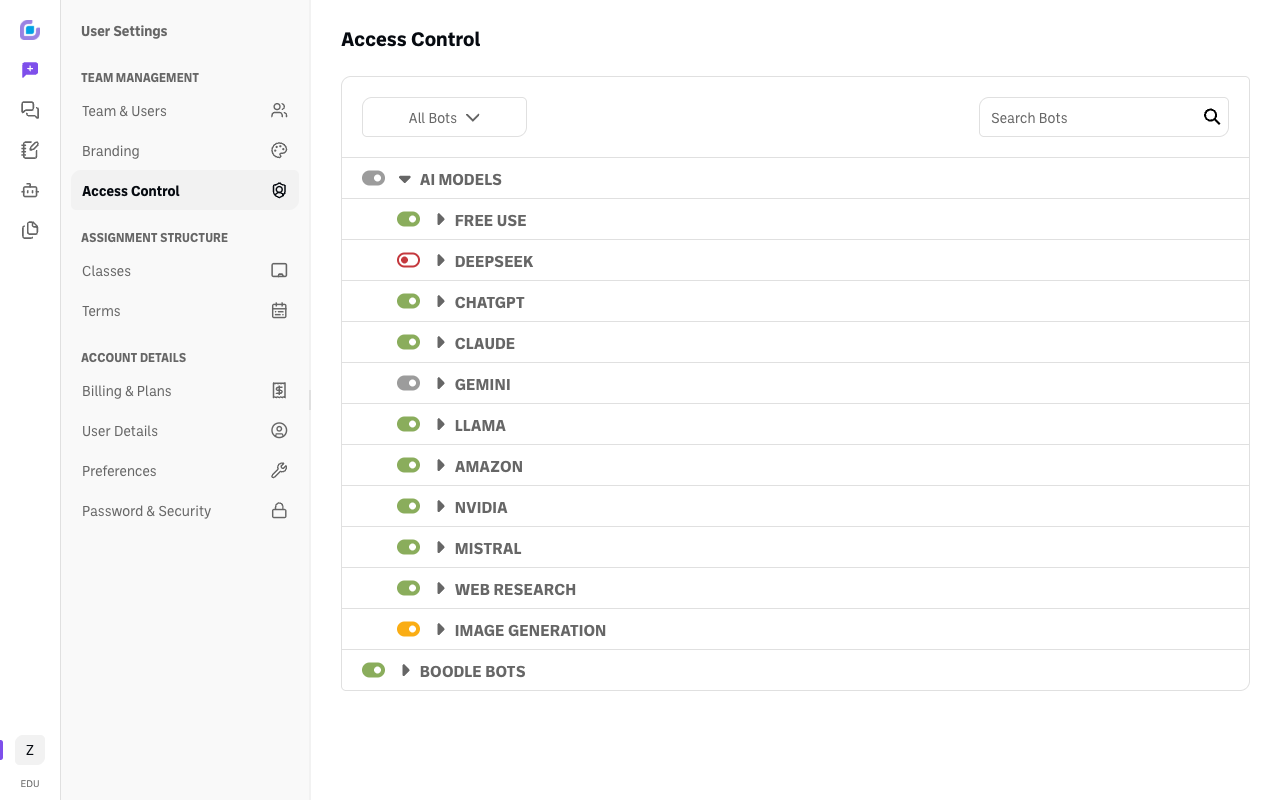Viewport: 1280px width, 800px height.
Task: Expand the FREE USE group arrow
Action: (x=440, y=219)
